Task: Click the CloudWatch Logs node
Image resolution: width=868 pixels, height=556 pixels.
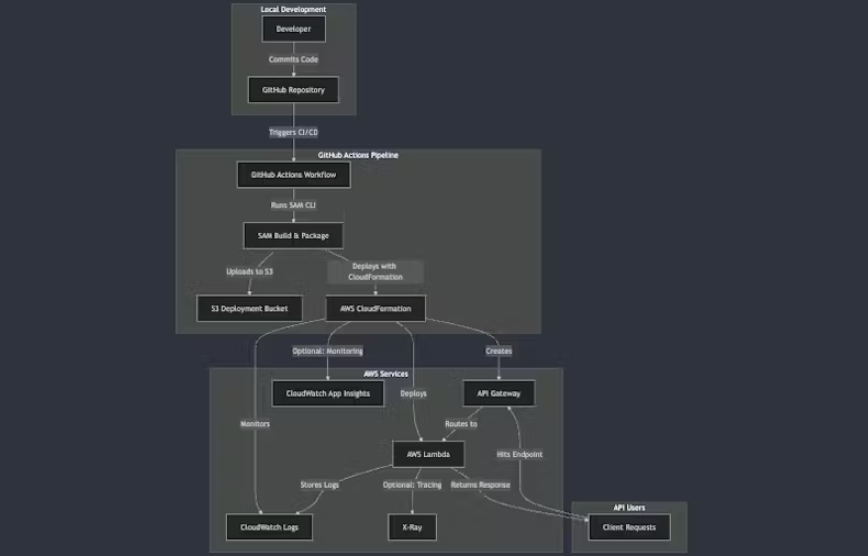Action: [269, 527]
